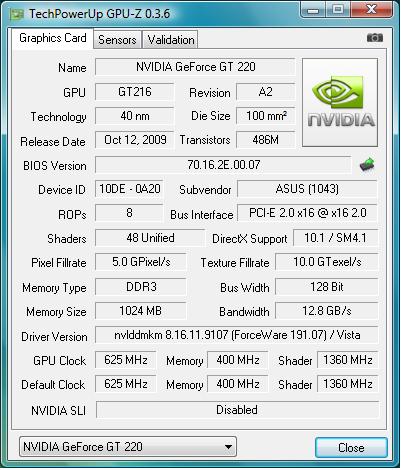Click Pixel Fillrate 5.0 GPixel/s

141,262
